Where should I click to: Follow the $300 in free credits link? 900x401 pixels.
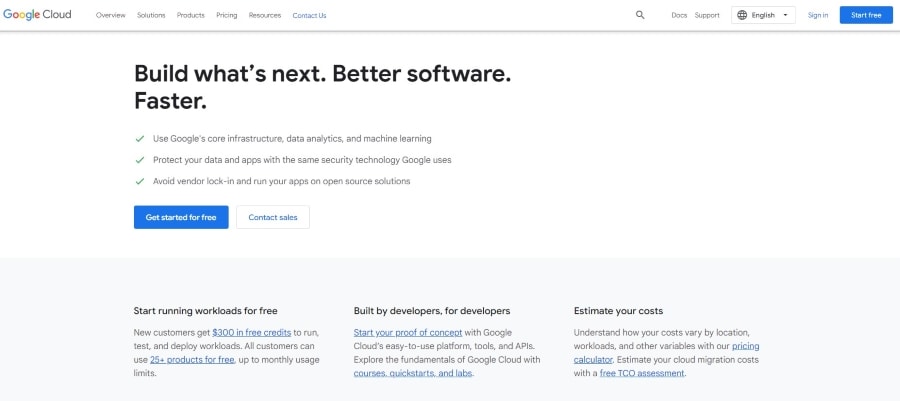point(251,333)
